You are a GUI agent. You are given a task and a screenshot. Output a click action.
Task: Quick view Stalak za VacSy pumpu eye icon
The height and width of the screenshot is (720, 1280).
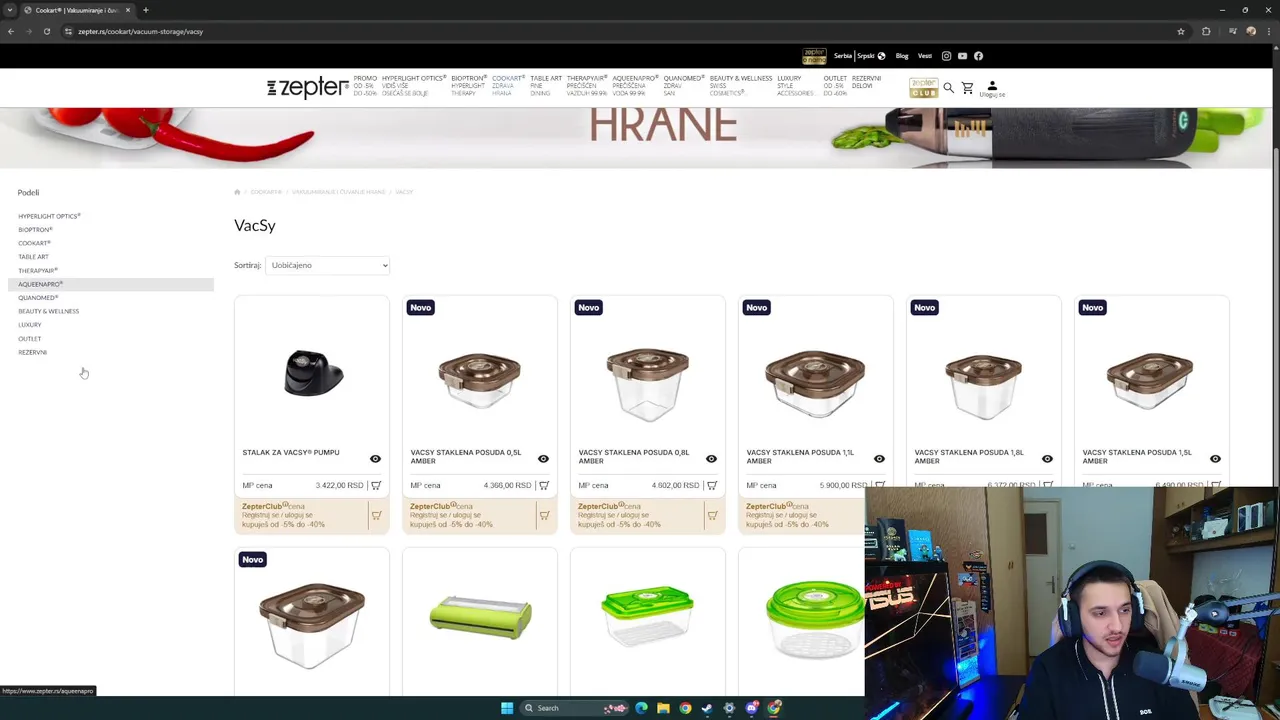pos(375,459)
